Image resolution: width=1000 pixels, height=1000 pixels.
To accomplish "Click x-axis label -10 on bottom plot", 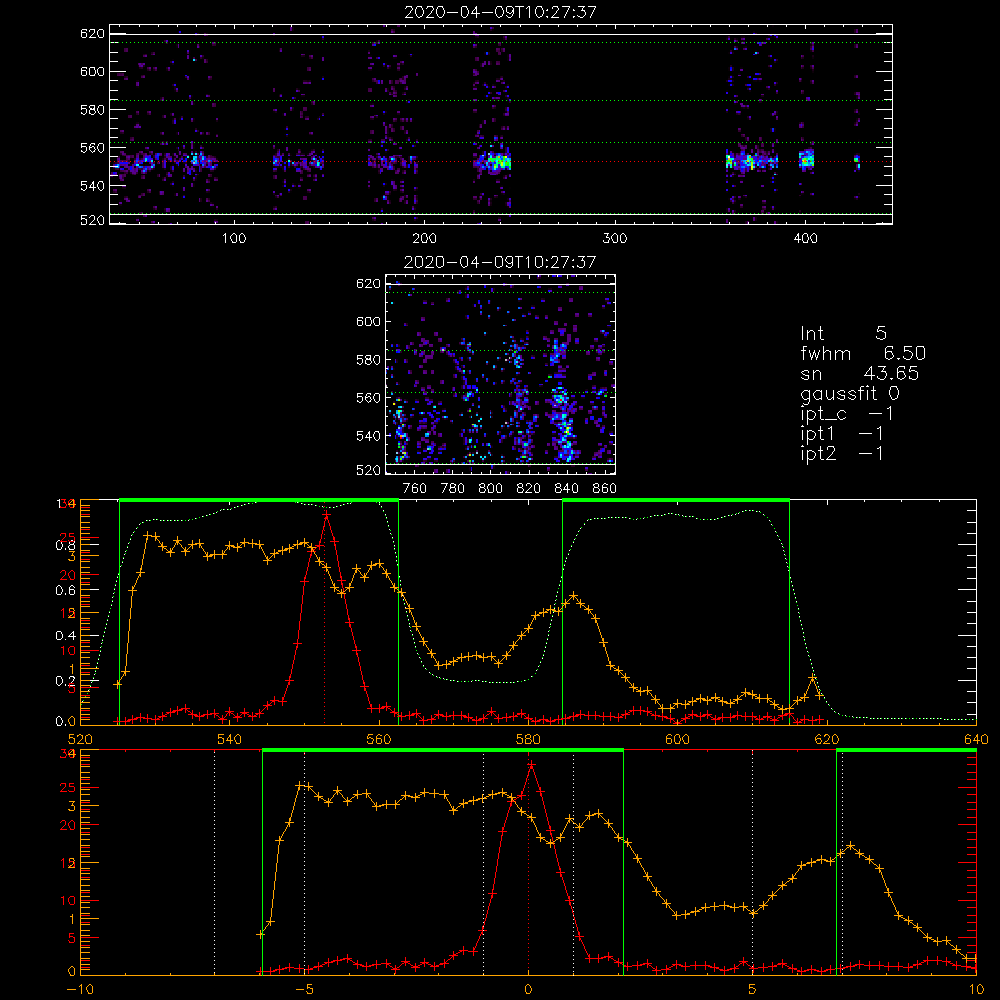I will 80,989.
